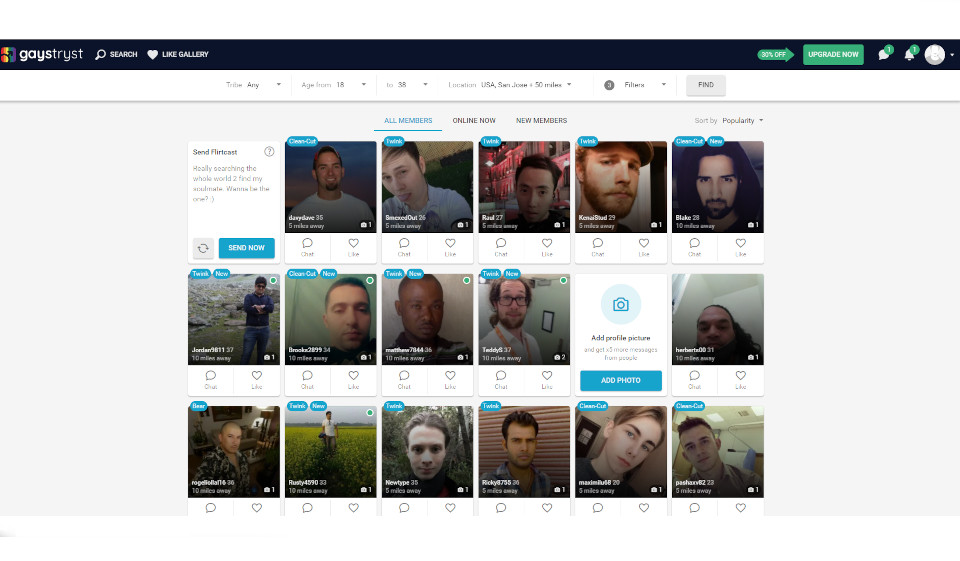The height and width of the screenshot is (561, 960).
Task: Click camera icon to add profile picture
Action: 620,304
